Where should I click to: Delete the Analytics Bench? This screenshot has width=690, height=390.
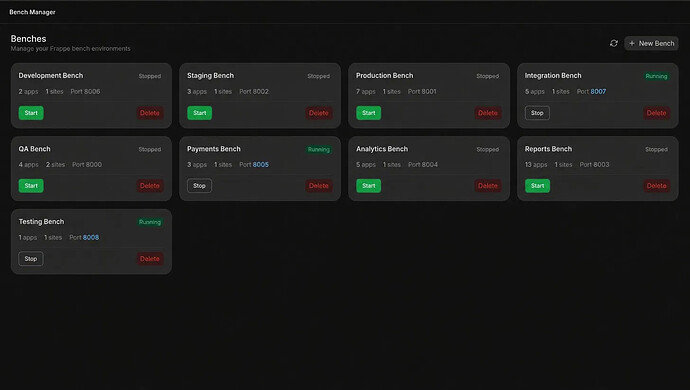488,186
